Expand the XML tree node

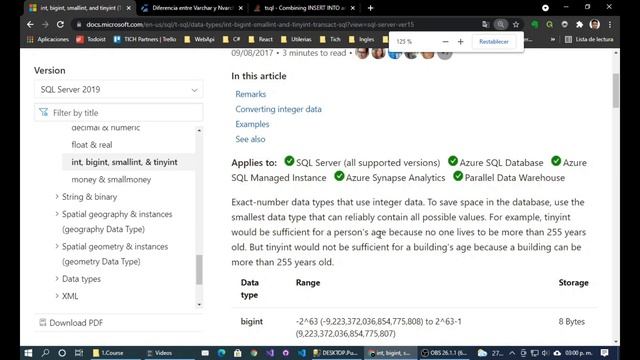[x=57, y=296]
